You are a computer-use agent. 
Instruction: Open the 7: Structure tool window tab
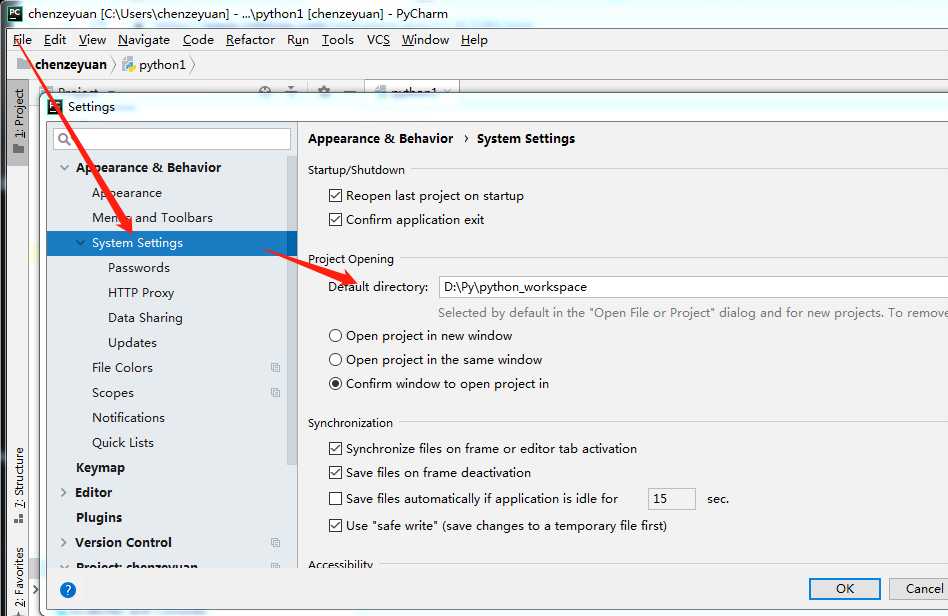point(19,485)
